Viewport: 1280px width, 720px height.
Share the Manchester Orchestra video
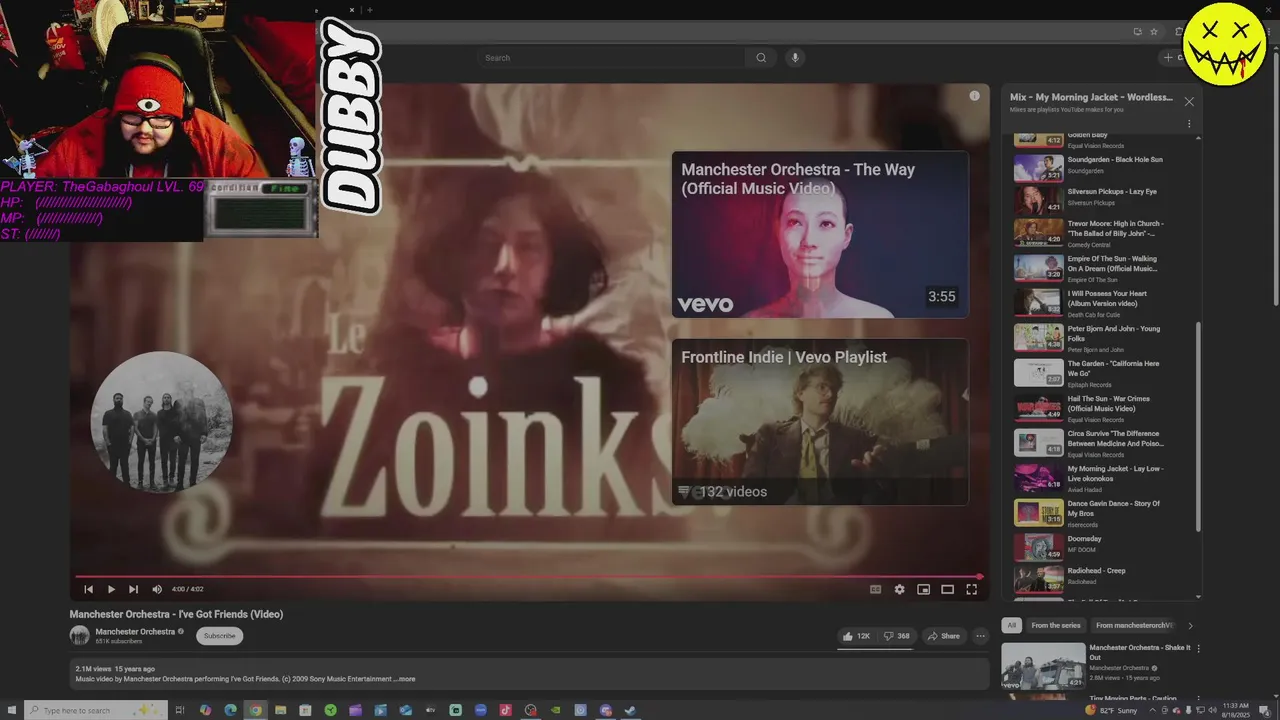pyautogui.click(x=943, y=636)
